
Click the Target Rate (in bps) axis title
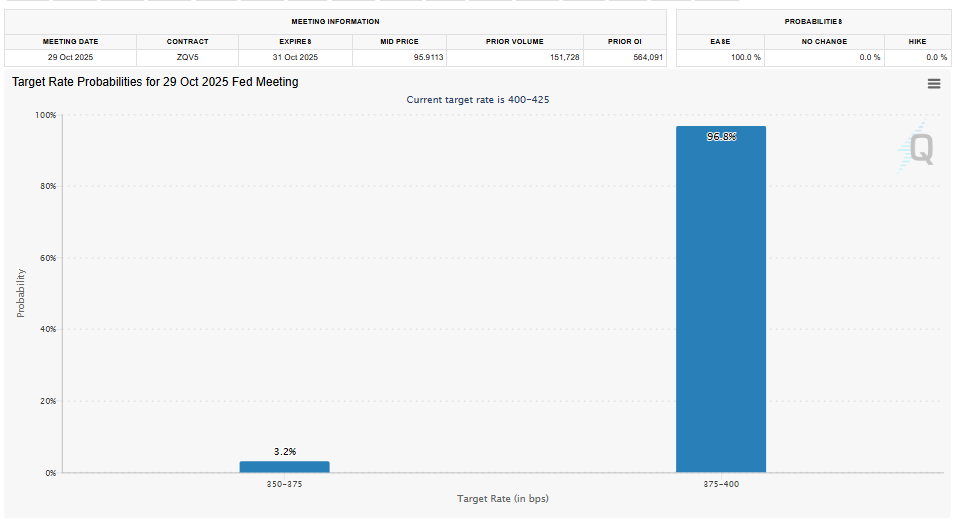click(x=502, y=498)
